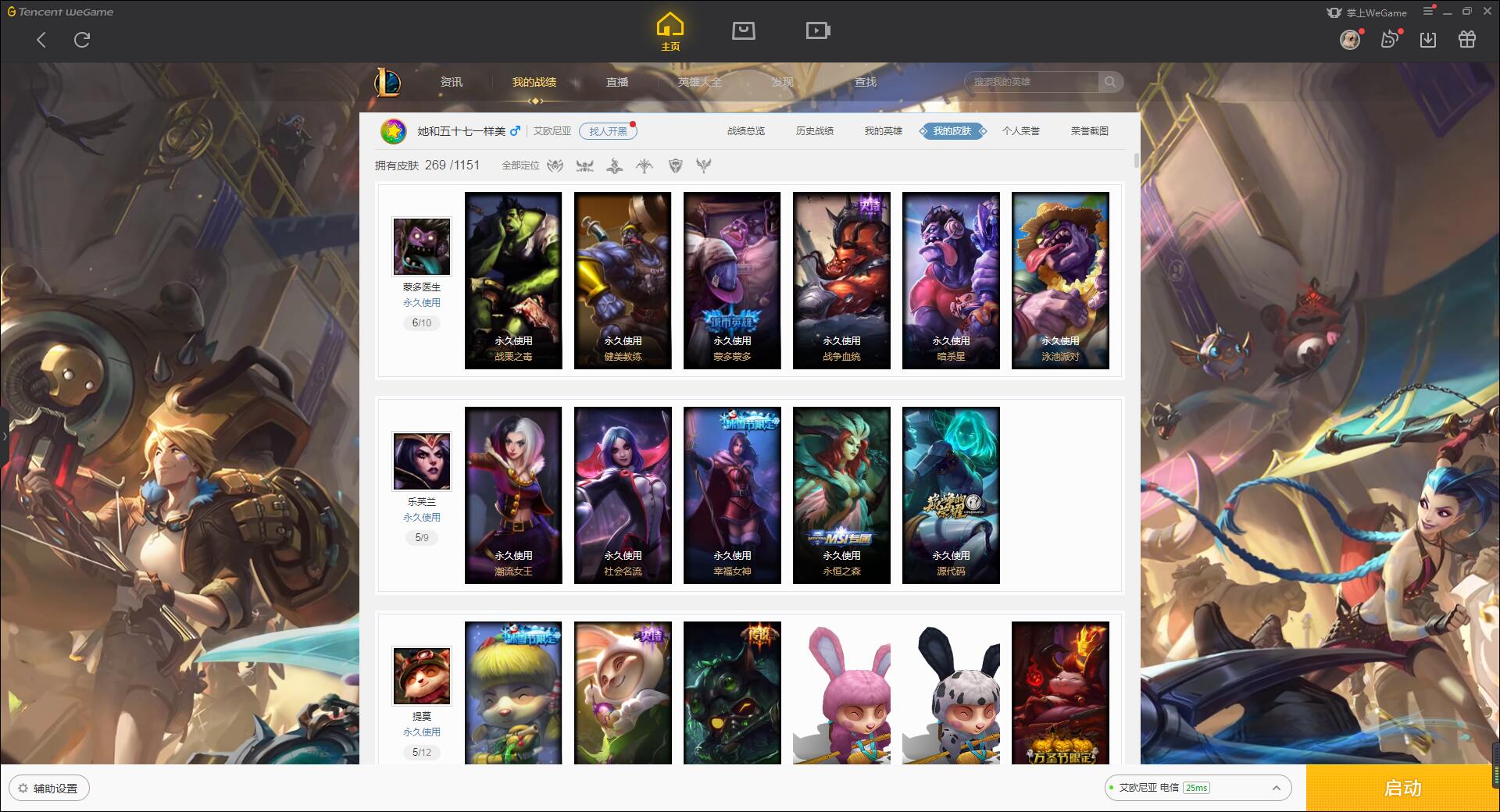
Task: Click the Tencent WeGame logo
Action: (60, 12)
